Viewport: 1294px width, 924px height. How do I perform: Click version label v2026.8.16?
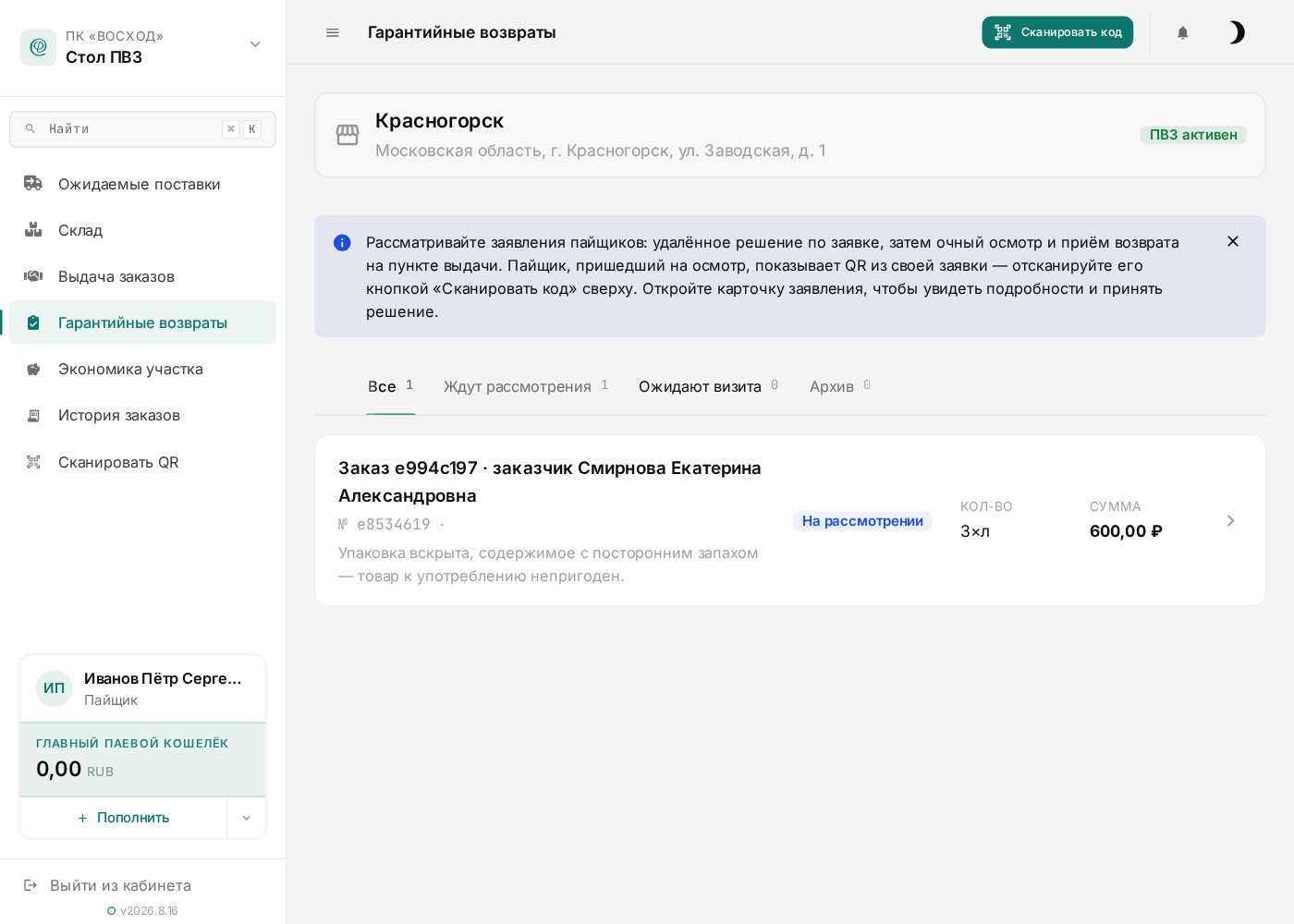click(x=149, y=911)
